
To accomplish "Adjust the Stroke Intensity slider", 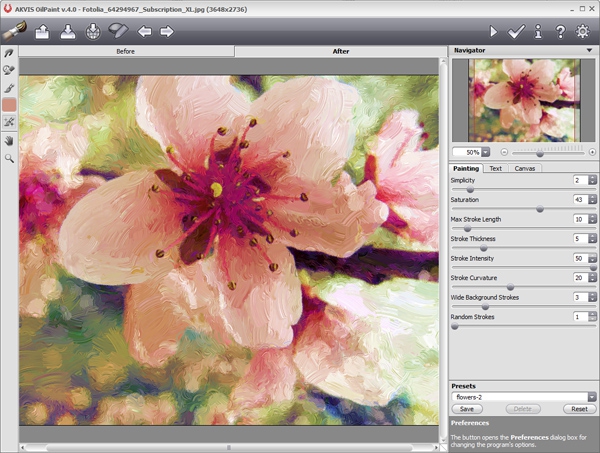I will (593, 267).
